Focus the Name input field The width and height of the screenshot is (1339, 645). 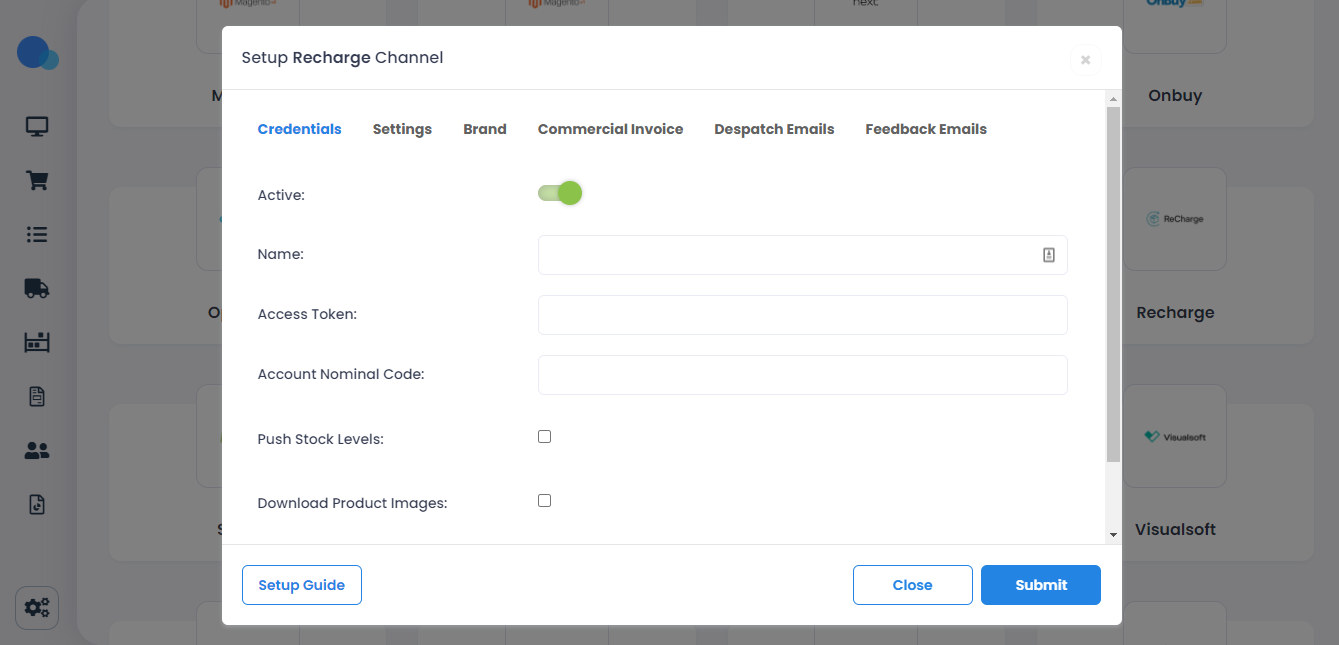[x=802, y=255]
